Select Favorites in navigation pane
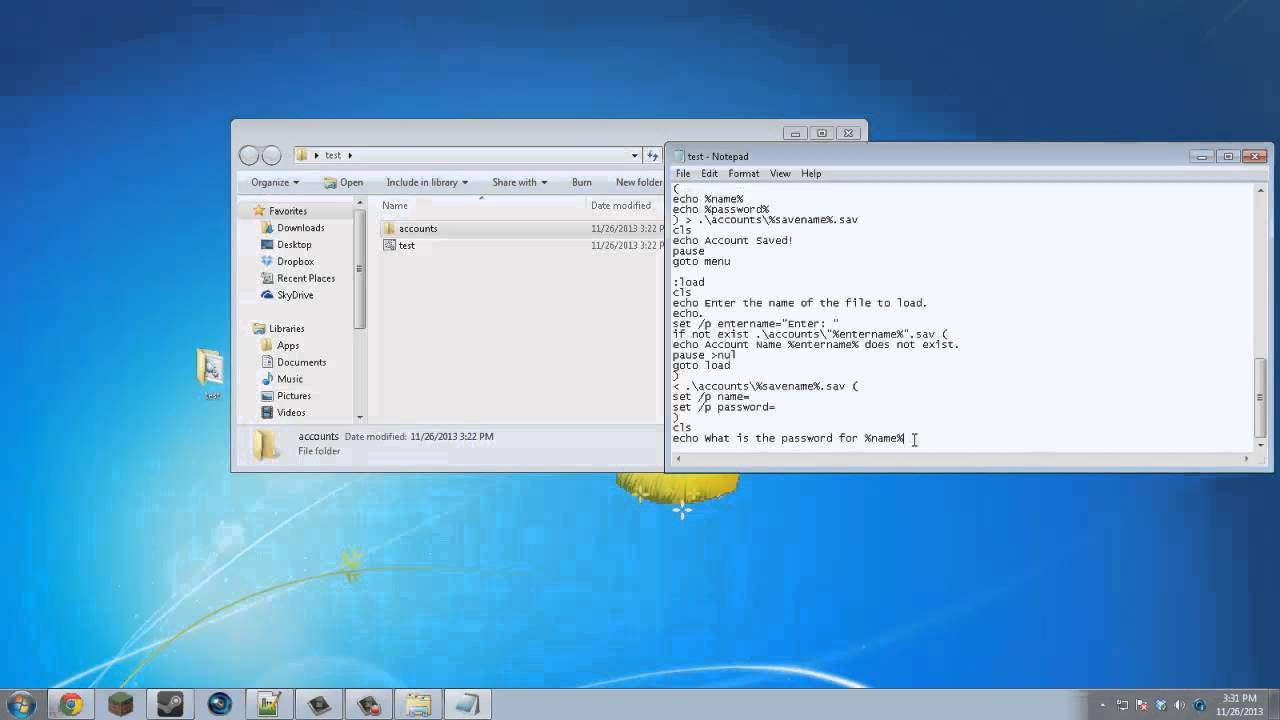The width and height of the screenshot is (1280, 720). tap(288, 211)
